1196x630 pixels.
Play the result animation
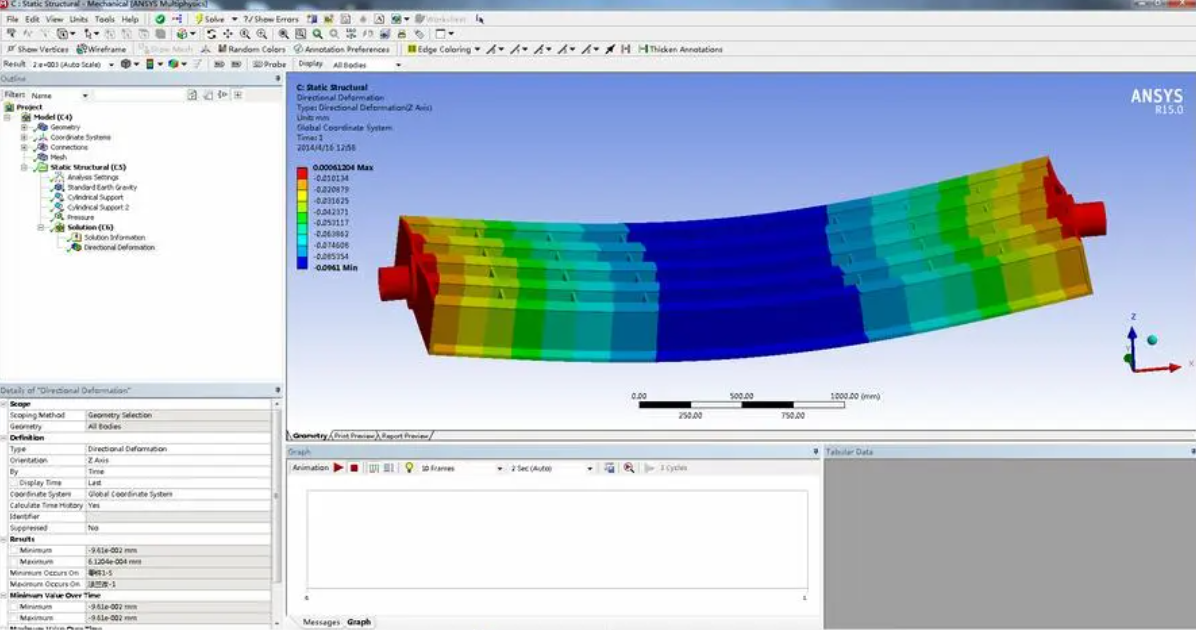point(338,468)
